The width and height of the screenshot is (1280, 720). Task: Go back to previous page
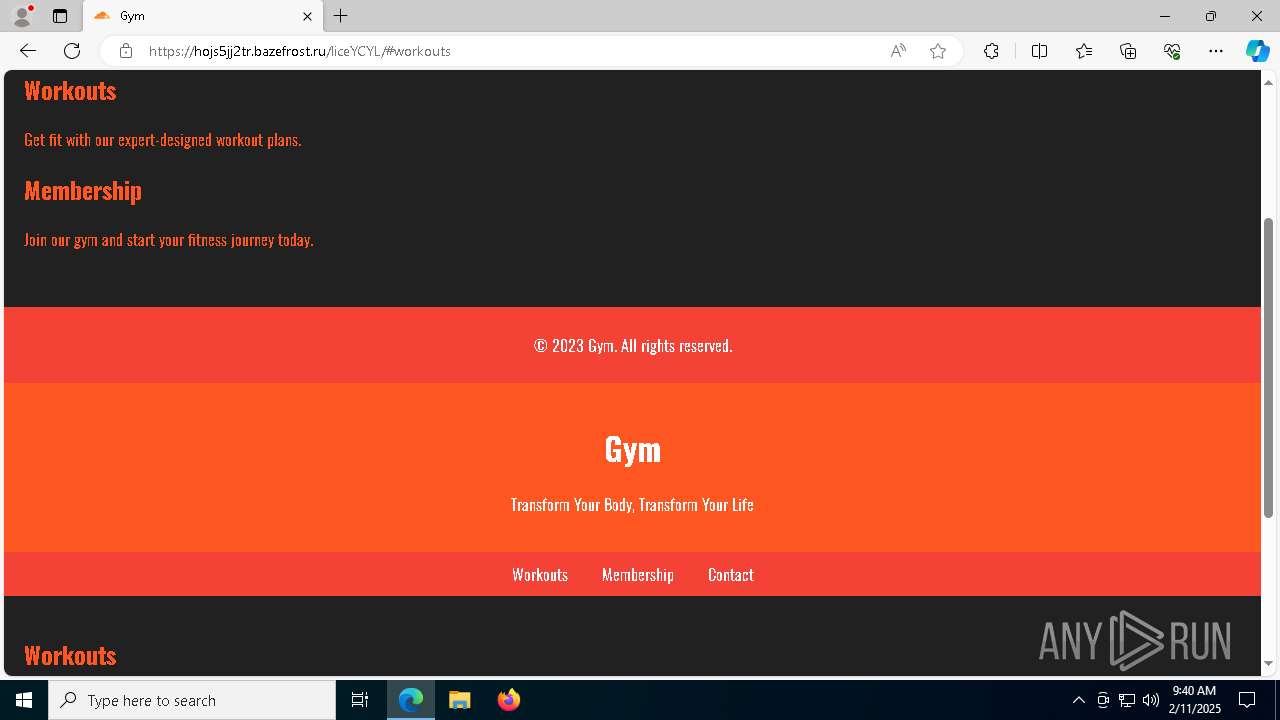pyautogui.click(x=28, y=51)
